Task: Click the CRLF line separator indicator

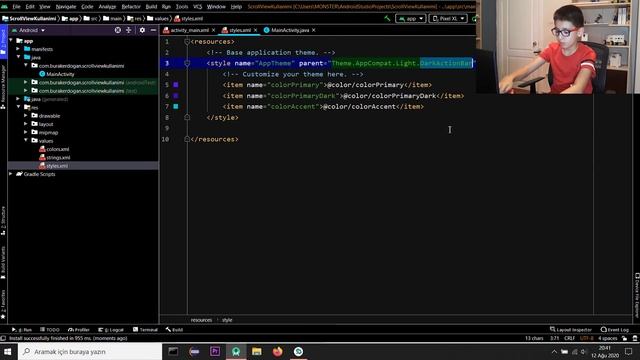Action: pos(569,338)
